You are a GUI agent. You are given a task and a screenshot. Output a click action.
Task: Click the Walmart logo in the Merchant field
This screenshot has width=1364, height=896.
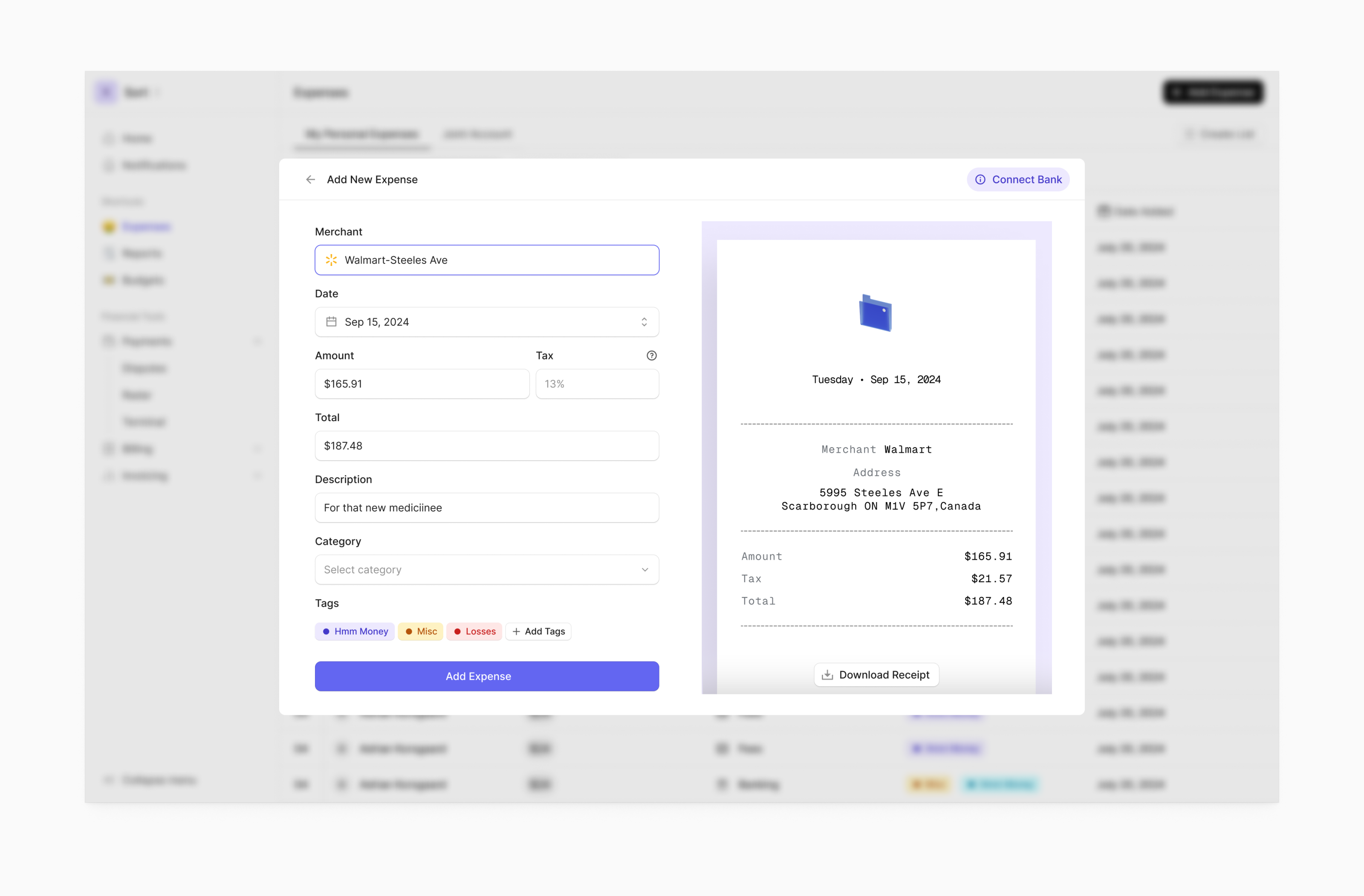[331, 260]
